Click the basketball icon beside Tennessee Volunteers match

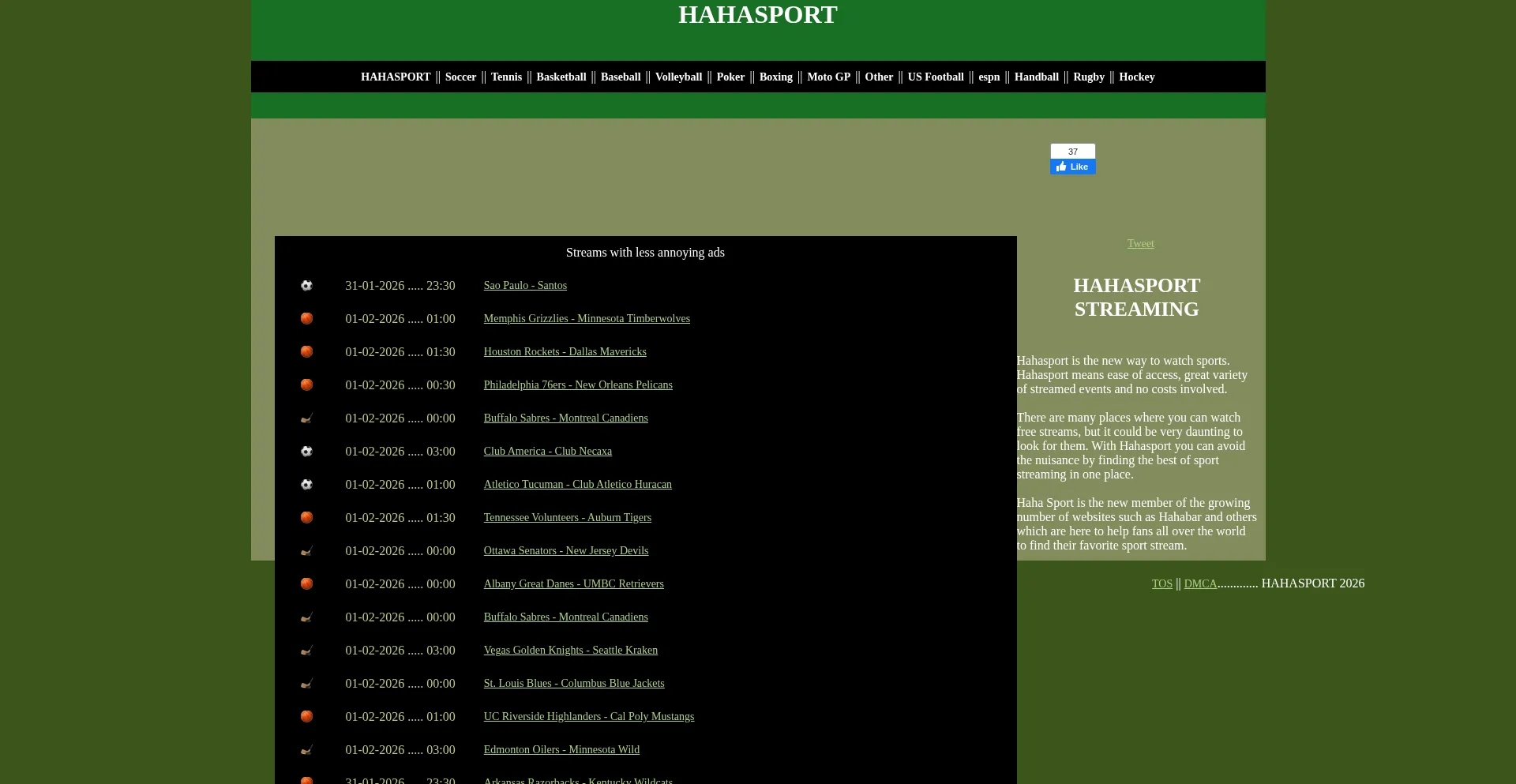[x=306, y=518]
